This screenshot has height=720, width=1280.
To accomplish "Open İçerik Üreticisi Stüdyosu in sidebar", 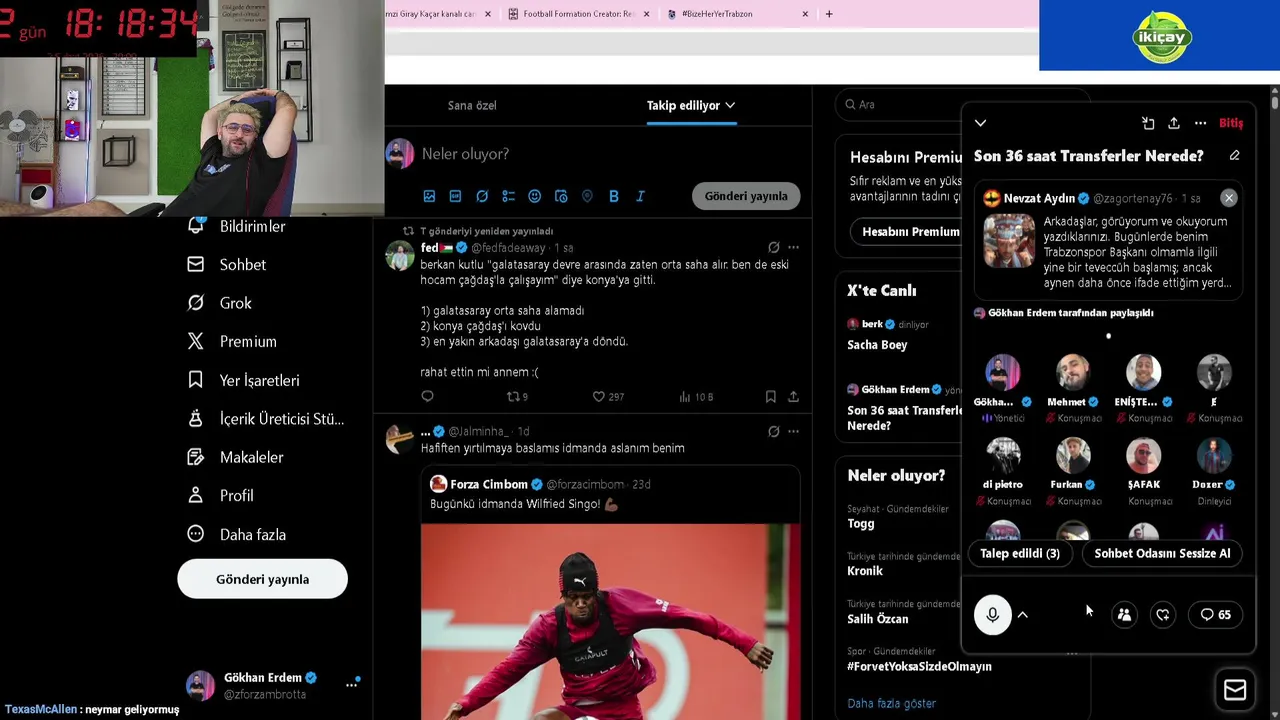I will tap(266, 418).
